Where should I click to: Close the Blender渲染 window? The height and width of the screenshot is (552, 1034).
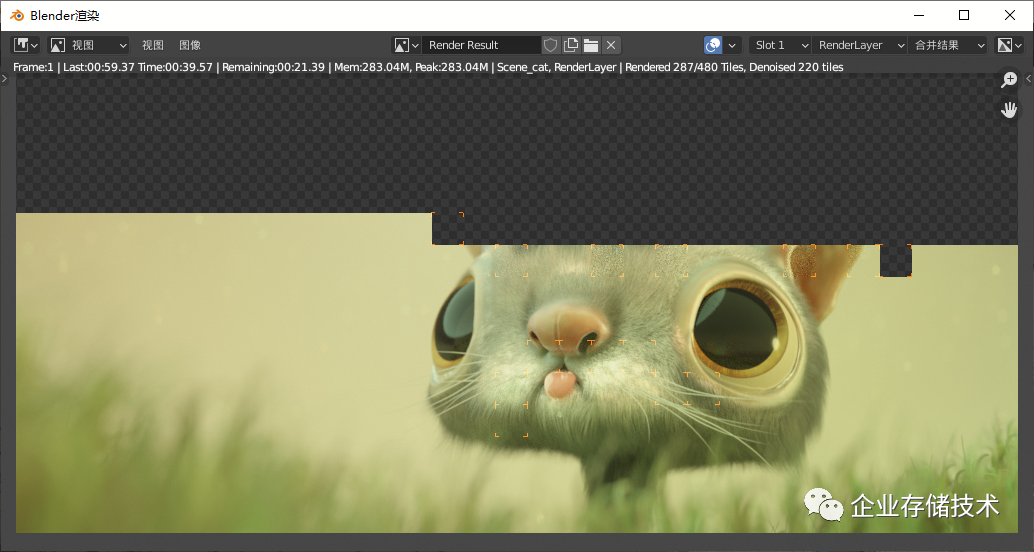tap(1010, 15)
